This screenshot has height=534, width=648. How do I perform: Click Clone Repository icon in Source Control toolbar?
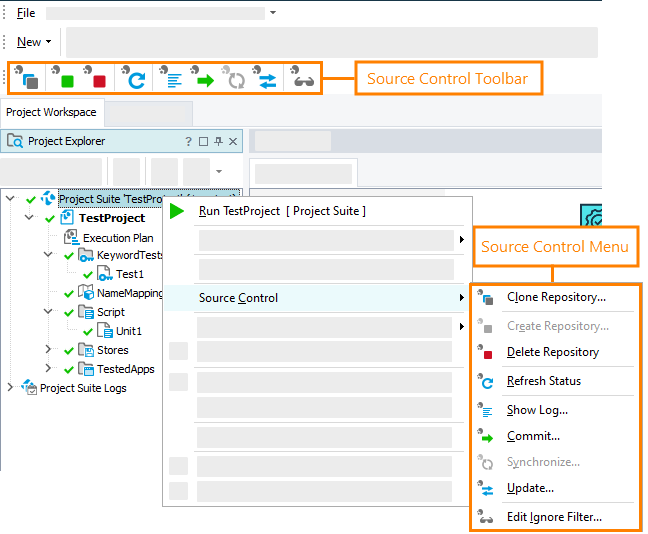click(x=29, y=78)
